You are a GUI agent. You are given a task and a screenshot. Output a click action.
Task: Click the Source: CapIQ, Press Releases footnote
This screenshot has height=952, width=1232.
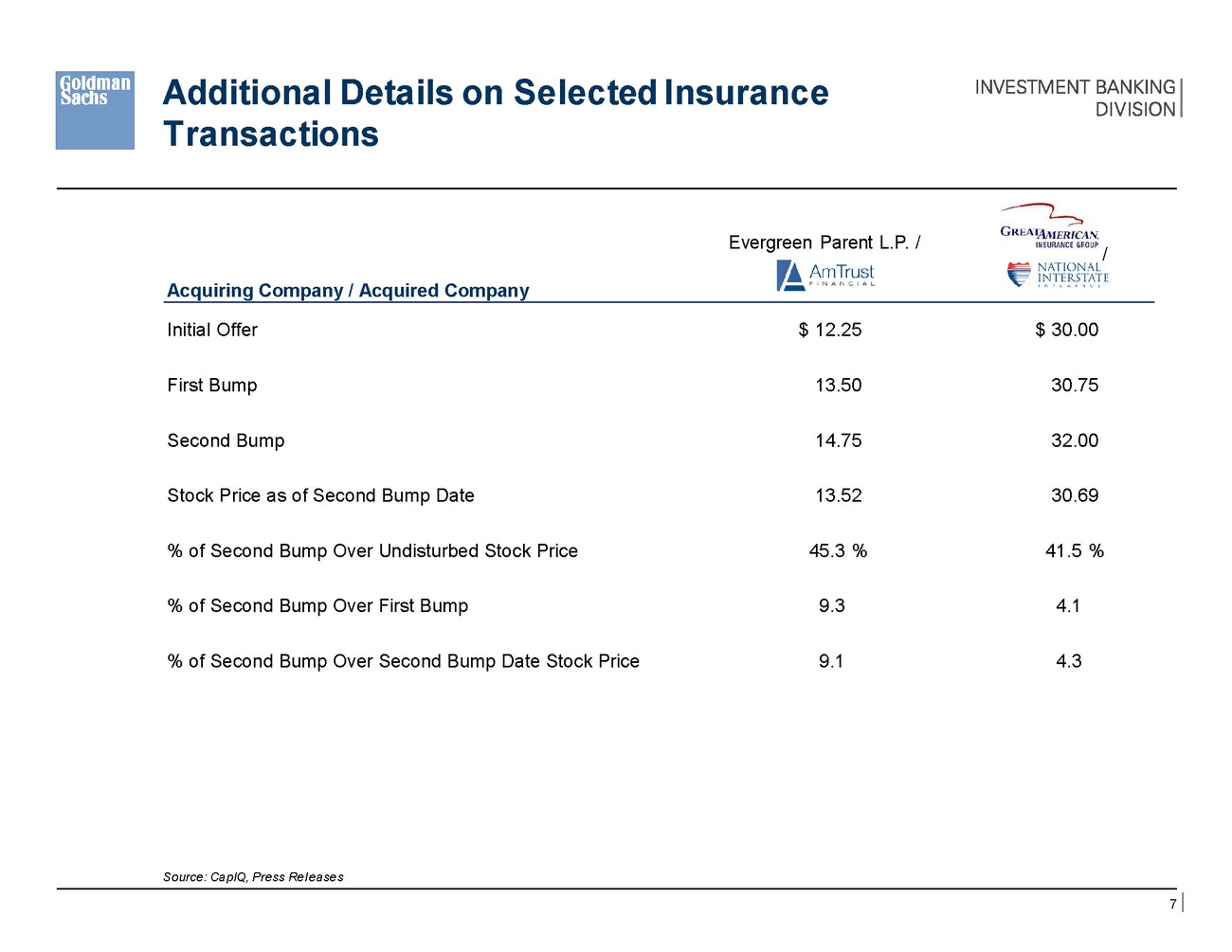pyautogui.click(x=253, y=877)
